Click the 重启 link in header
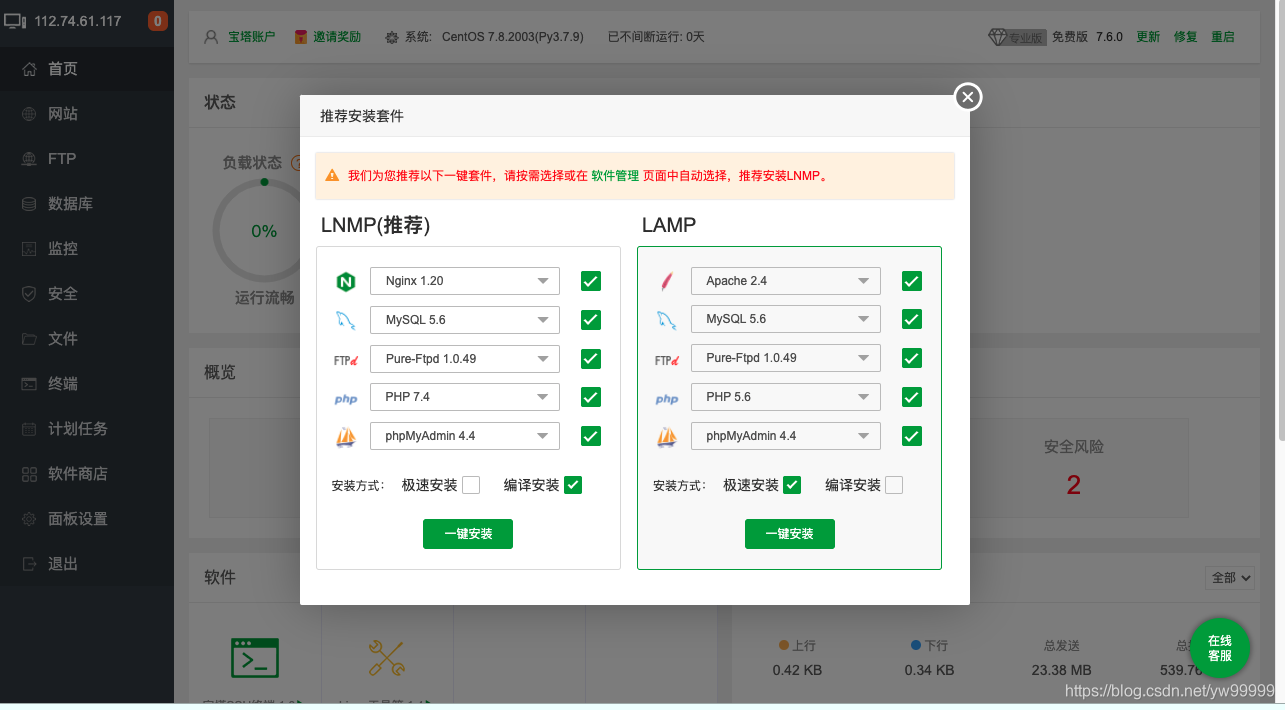Viewport: 1285px width, 710px height. pos(1222,37)
